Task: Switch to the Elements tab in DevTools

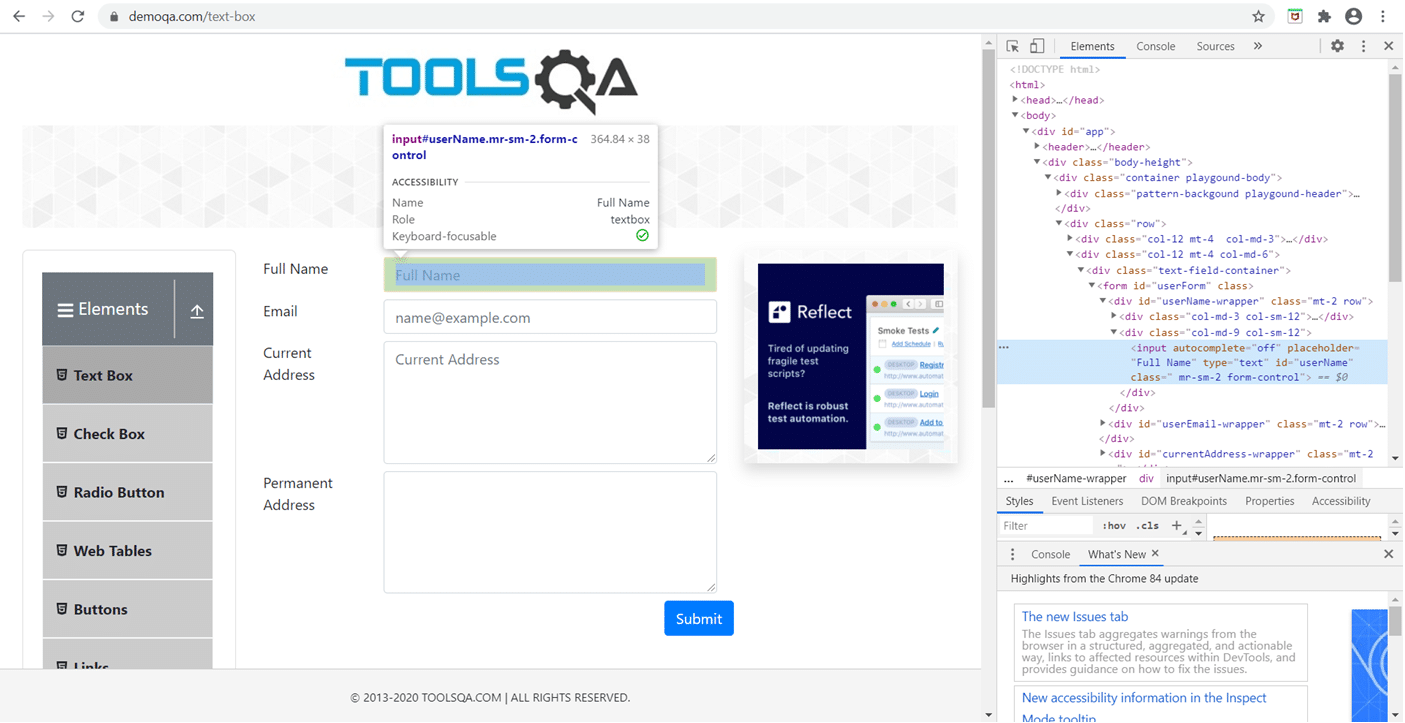Action: [1092, 46]
